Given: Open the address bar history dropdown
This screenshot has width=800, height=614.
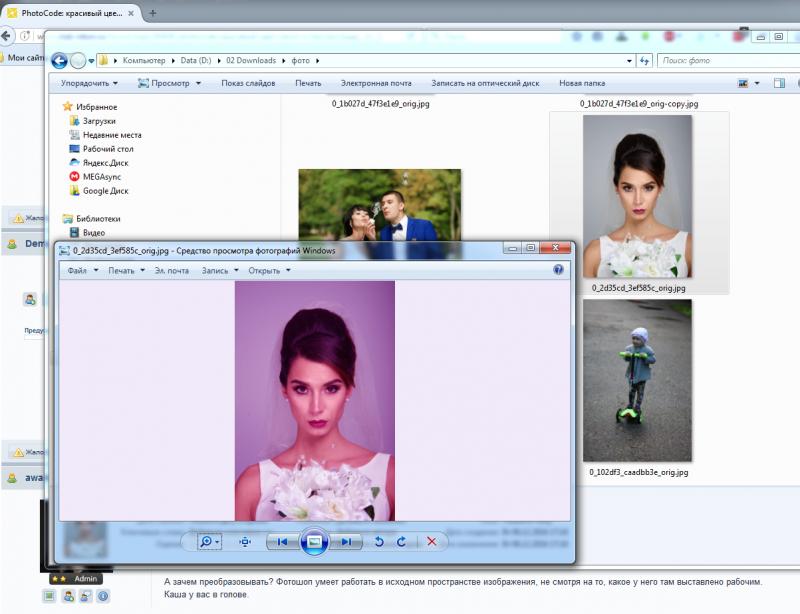Looking at the screenshot, I should [629, 61].
